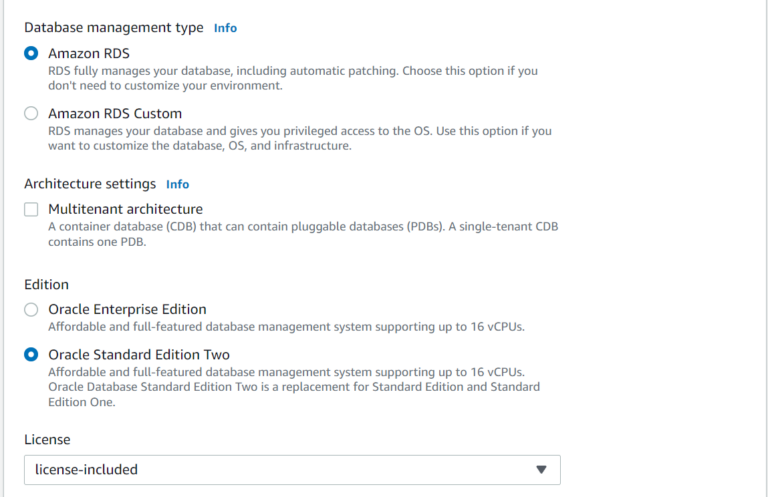This screenshot has width=768, height=497.
Task: Click the "Oracle Standard Edition Two" label text
Action: (139, 355)
